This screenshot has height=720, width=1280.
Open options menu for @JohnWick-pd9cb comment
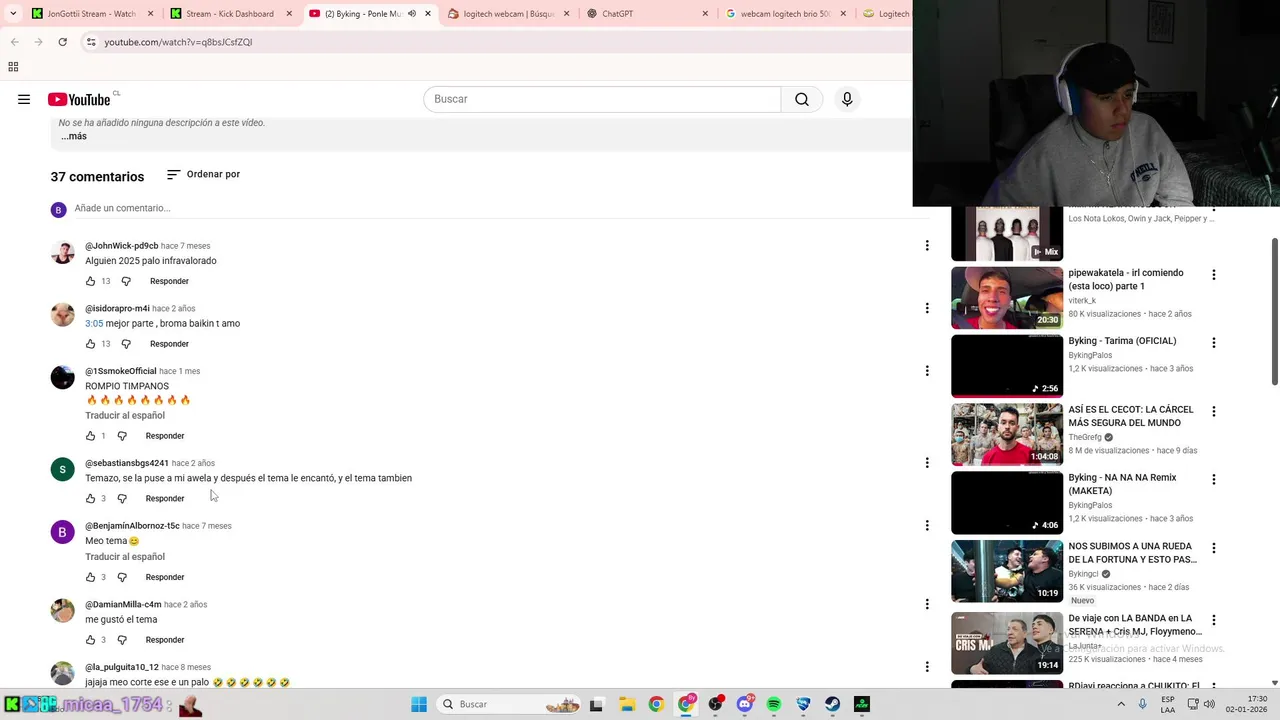point(927,245)
